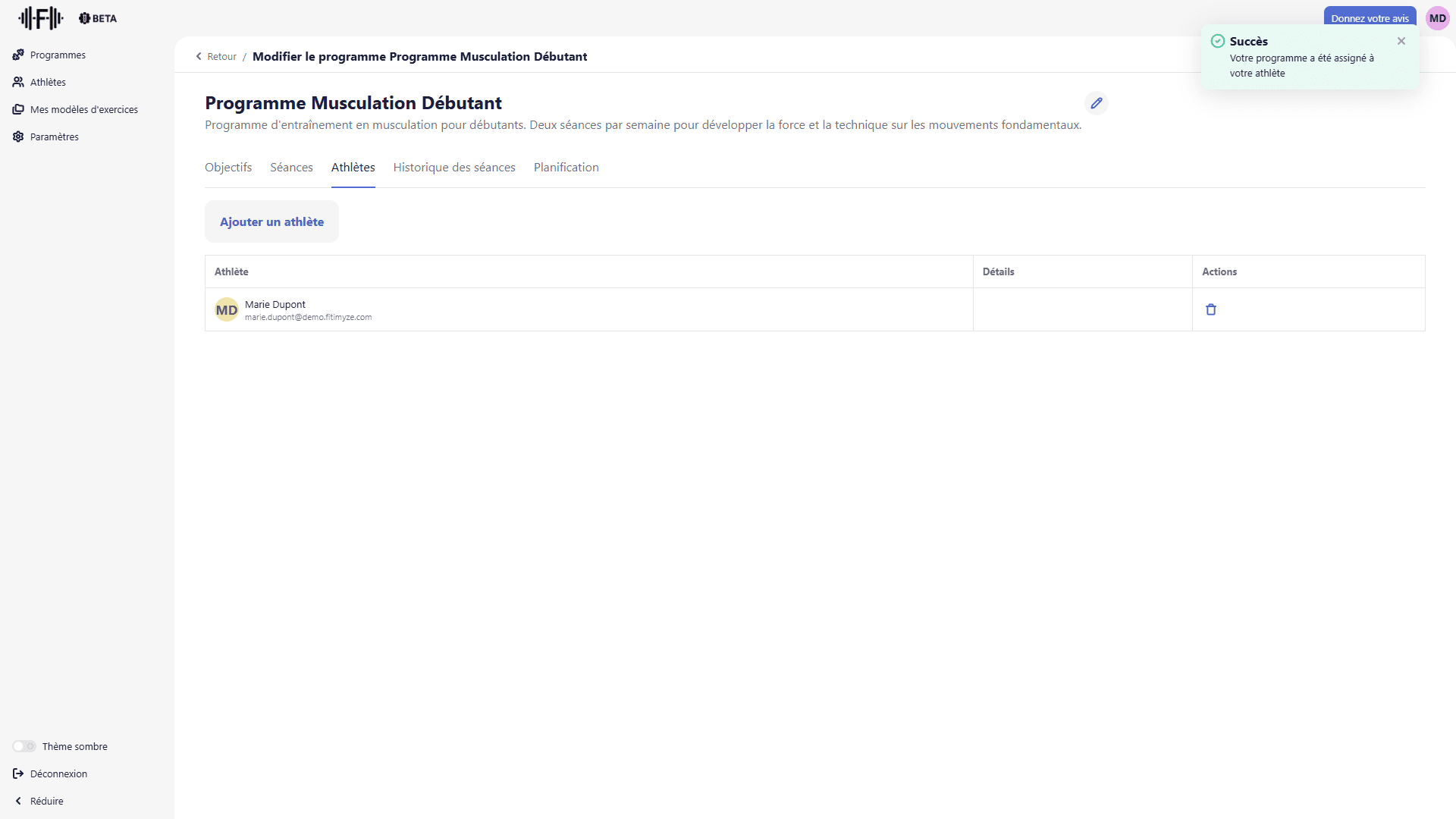Delete Marie Dupont with trash icon
1456x819 pixels.
click(x=1210, y=309)
